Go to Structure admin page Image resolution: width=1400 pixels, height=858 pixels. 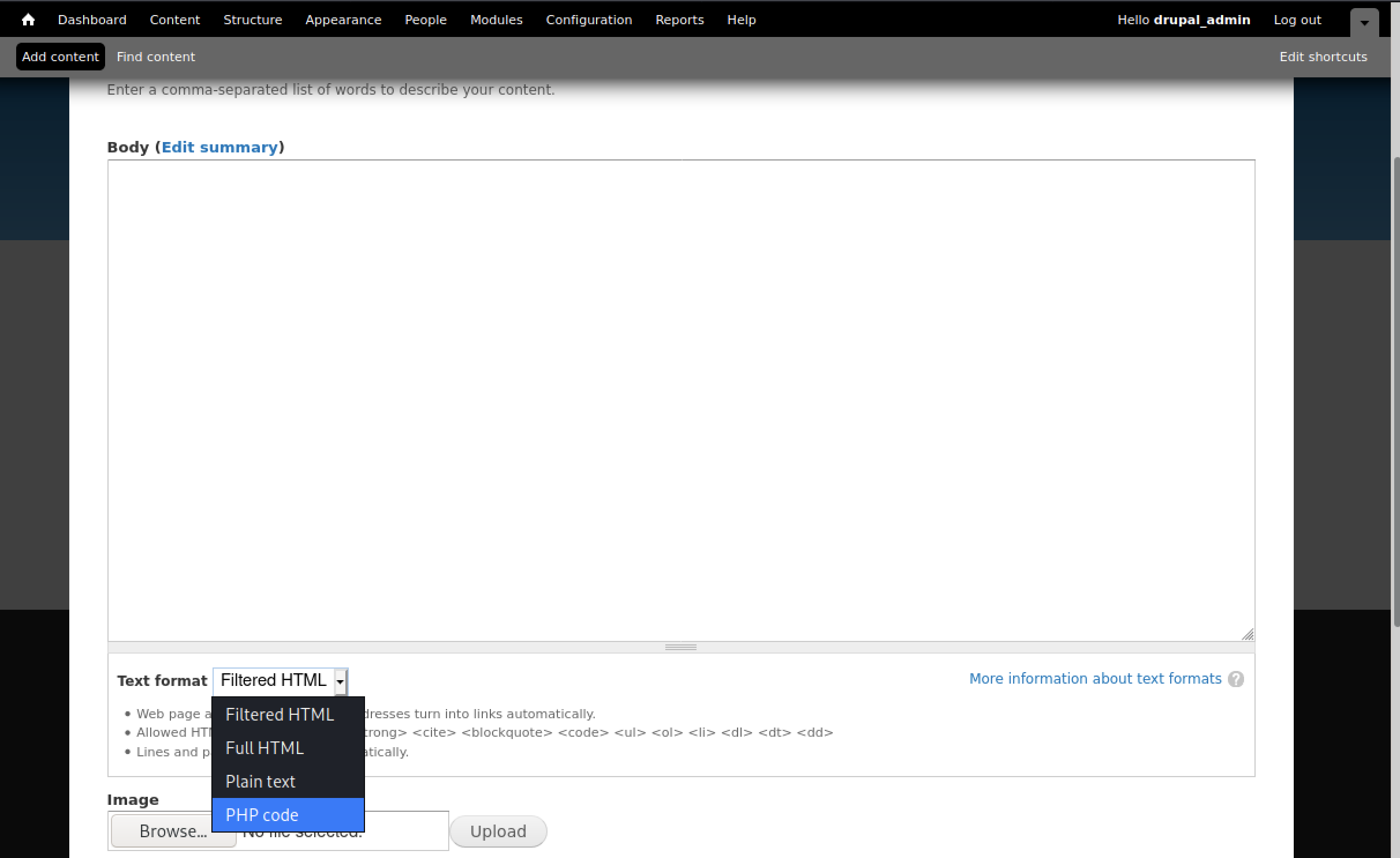tap(252, 20)
